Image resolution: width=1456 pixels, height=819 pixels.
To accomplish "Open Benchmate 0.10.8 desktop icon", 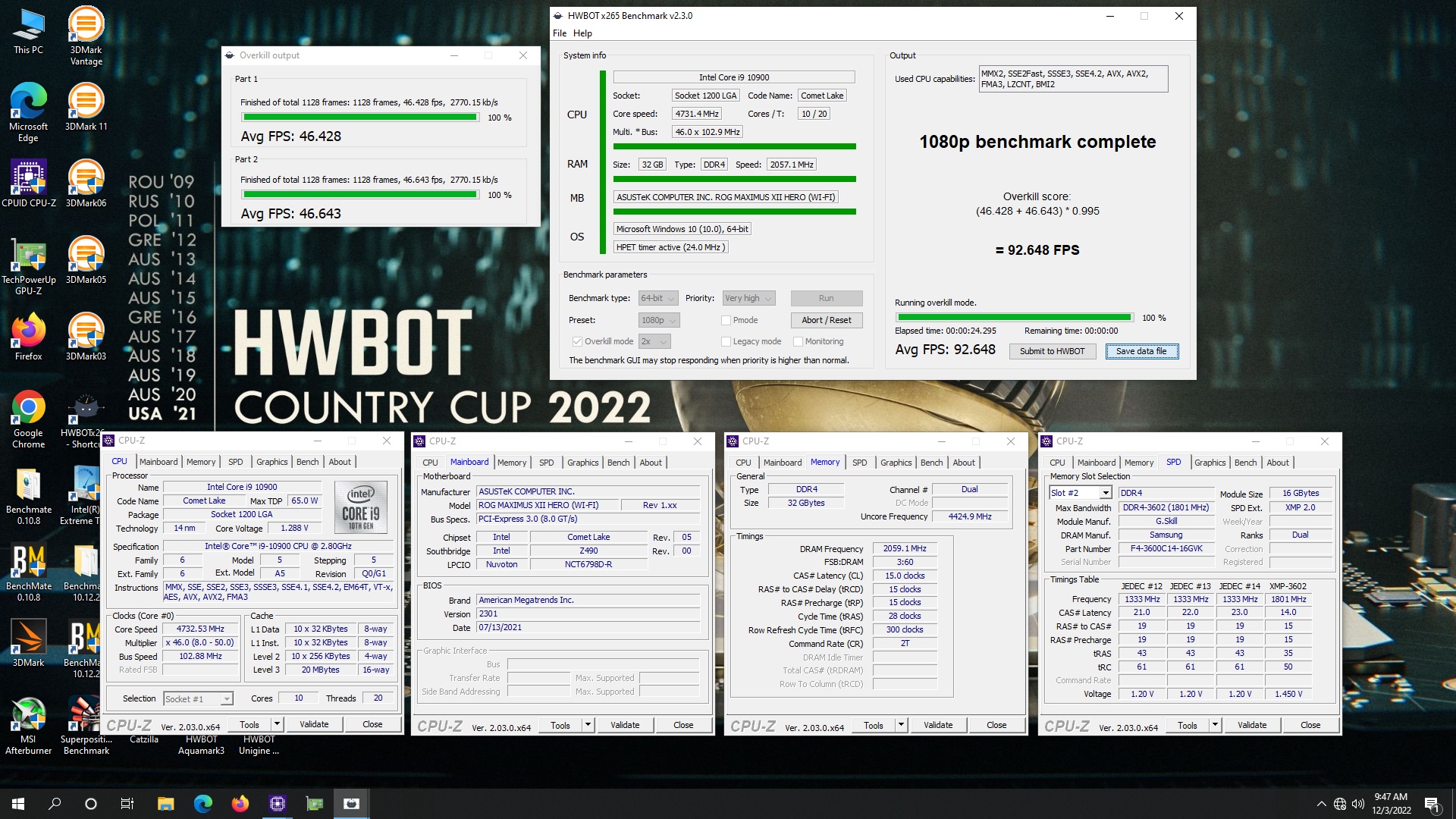I will [28, 496].
